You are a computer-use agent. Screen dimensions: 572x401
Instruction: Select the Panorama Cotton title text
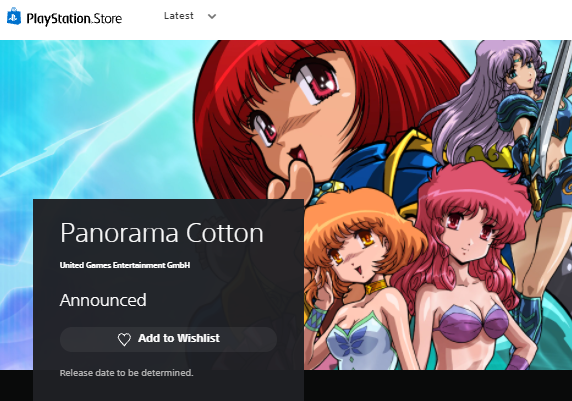[162, 233]
